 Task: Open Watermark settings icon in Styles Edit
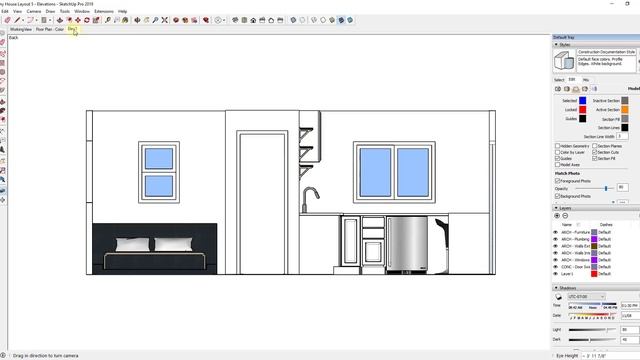coord(585,89)
